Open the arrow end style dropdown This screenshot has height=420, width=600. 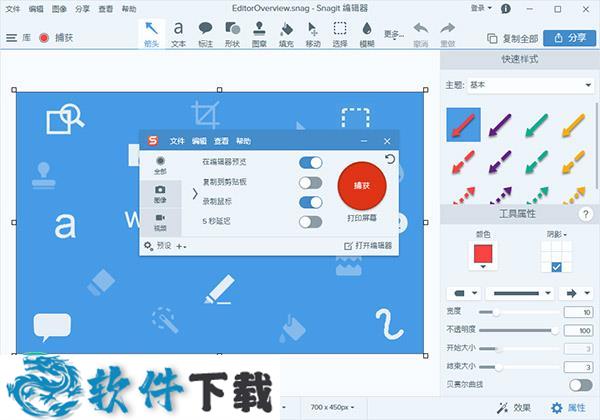(577, 293)
